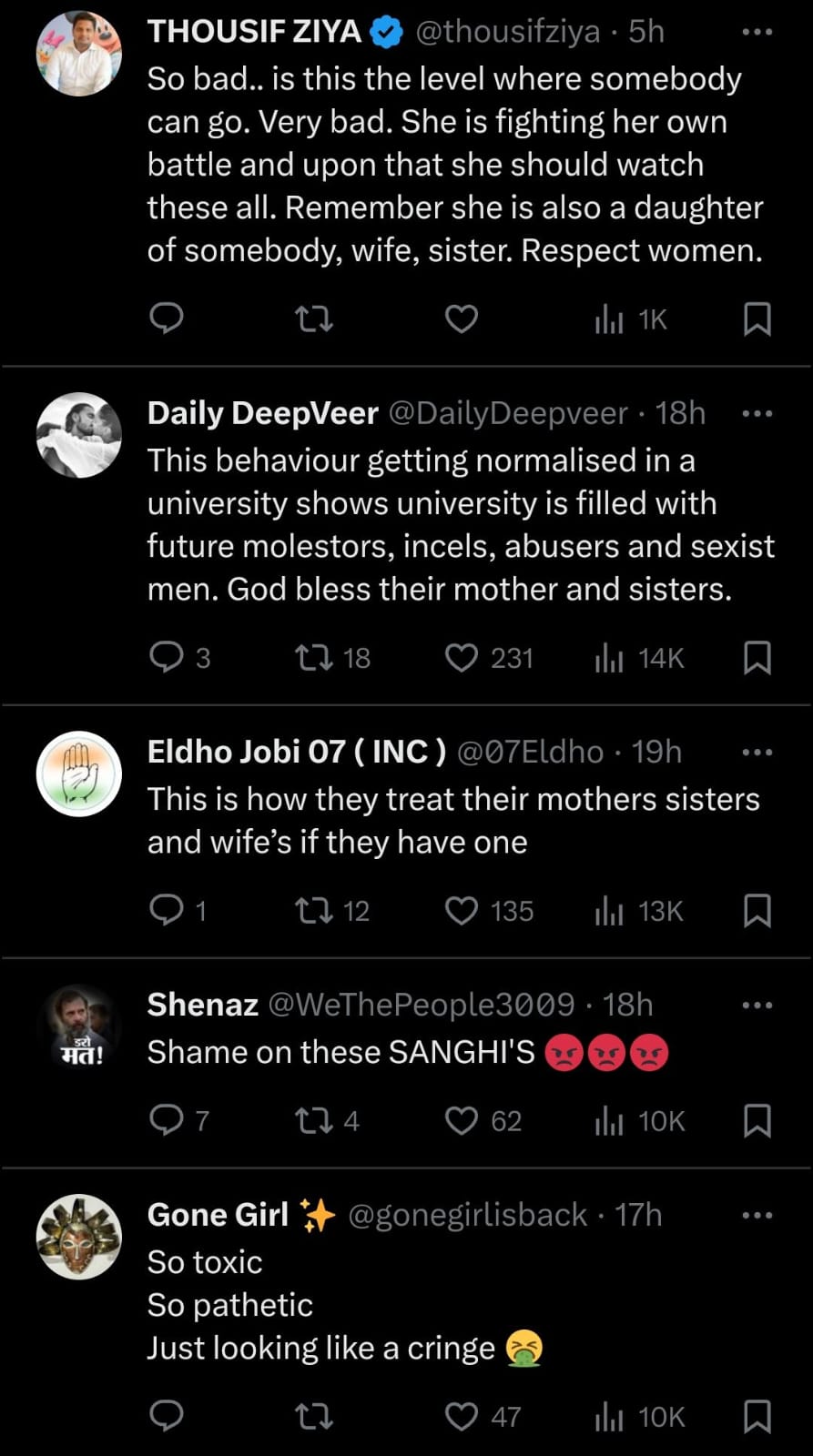The width and height of the screenshot is (813, 1456).
Task: Bookmark Eldho Jobi 07's tweet
Action: pyautogui.click(x=757, y=910)
